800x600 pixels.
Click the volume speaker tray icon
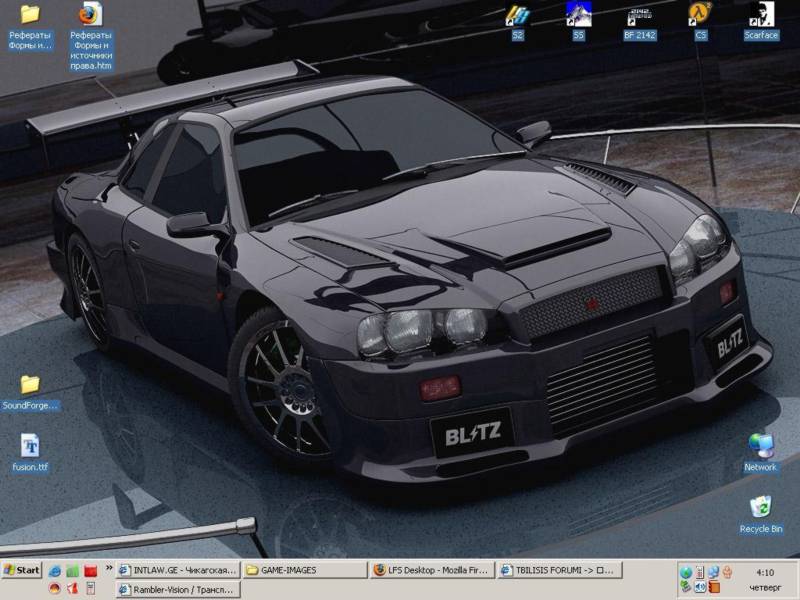[700, 587]
